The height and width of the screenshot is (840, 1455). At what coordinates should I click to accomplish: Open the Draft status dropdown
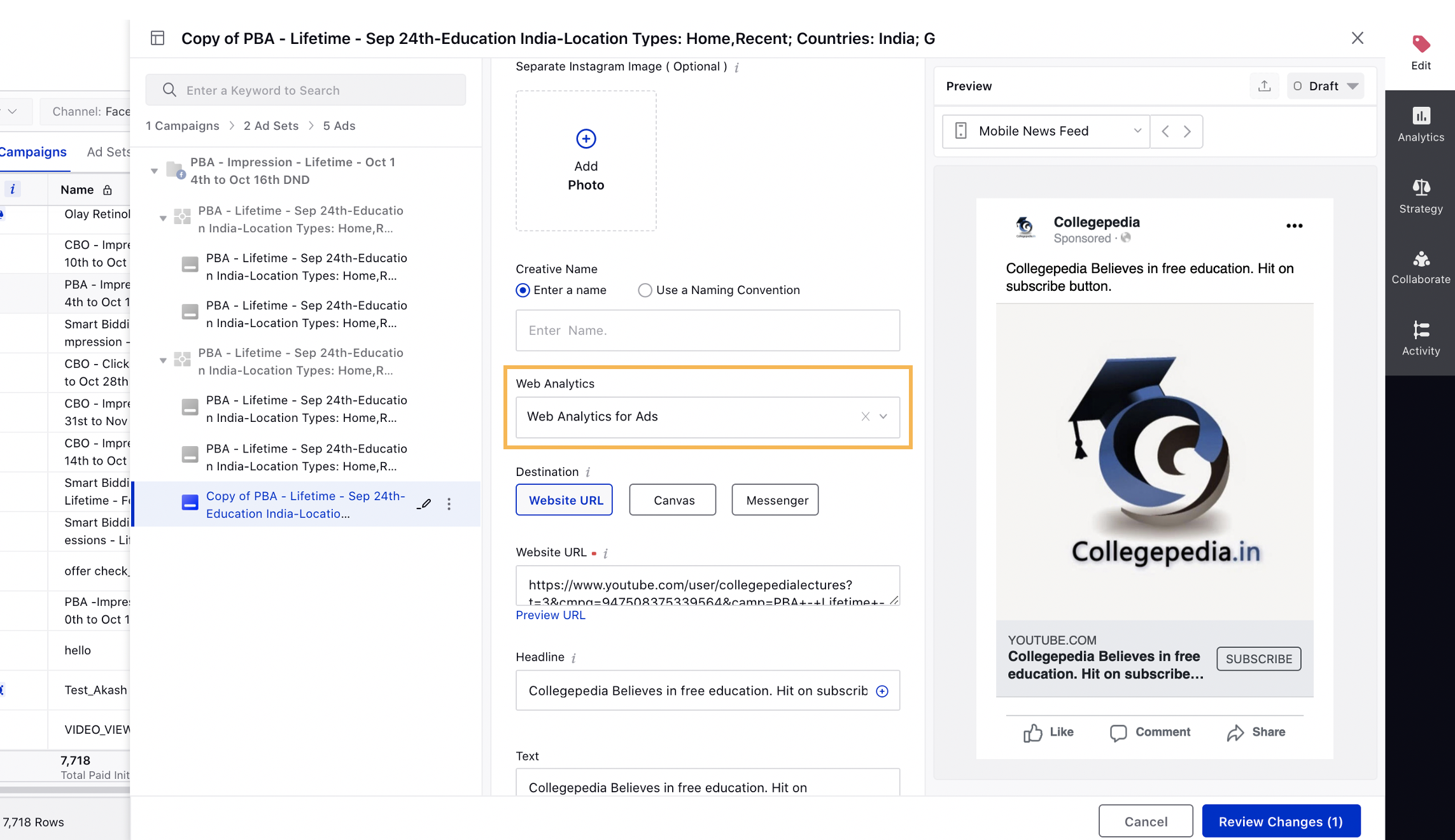click(x=1326, y=86)
